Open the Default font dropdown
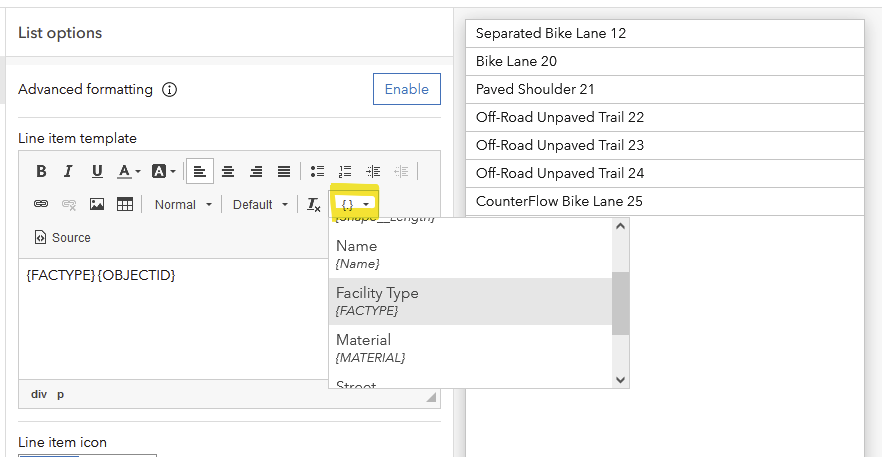 click(x=260, y=204)
